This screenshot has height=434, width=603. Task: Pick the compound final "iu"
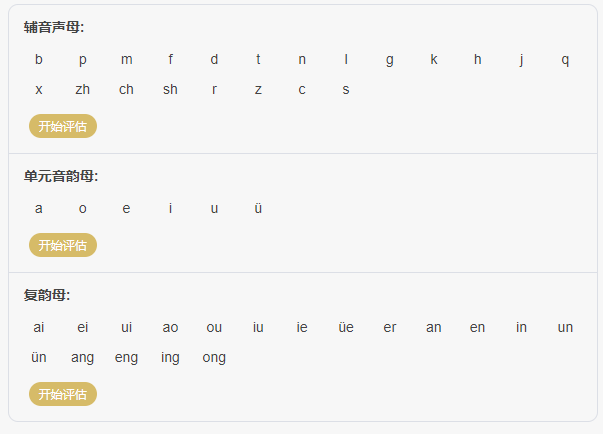click(258, 327)
